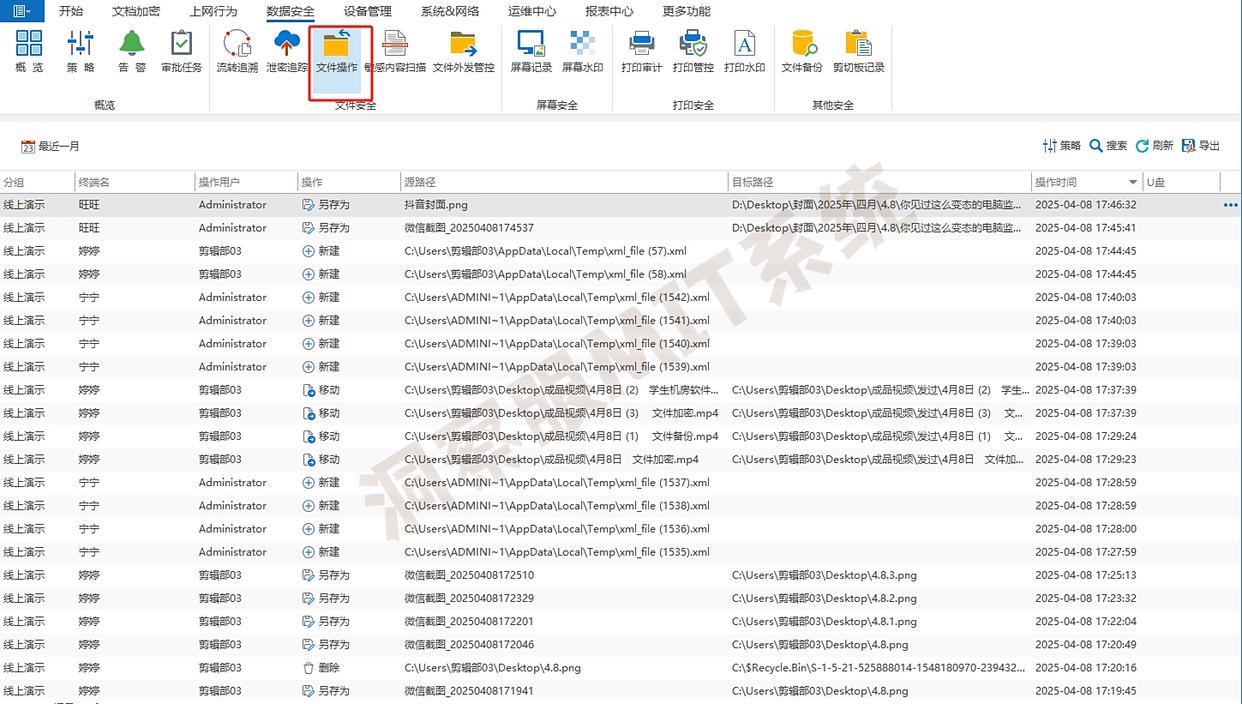Select the xml_file (1535).xml row
1242x704 pixels.
click(621, 552)
